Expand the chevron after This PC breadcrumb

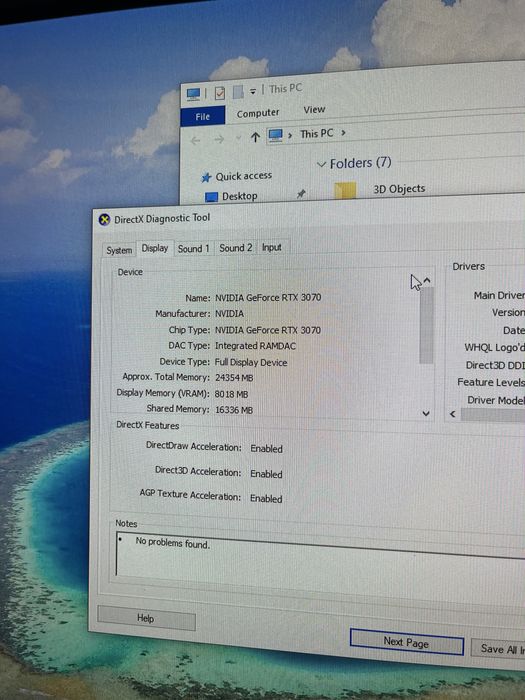tap(343, 133)
